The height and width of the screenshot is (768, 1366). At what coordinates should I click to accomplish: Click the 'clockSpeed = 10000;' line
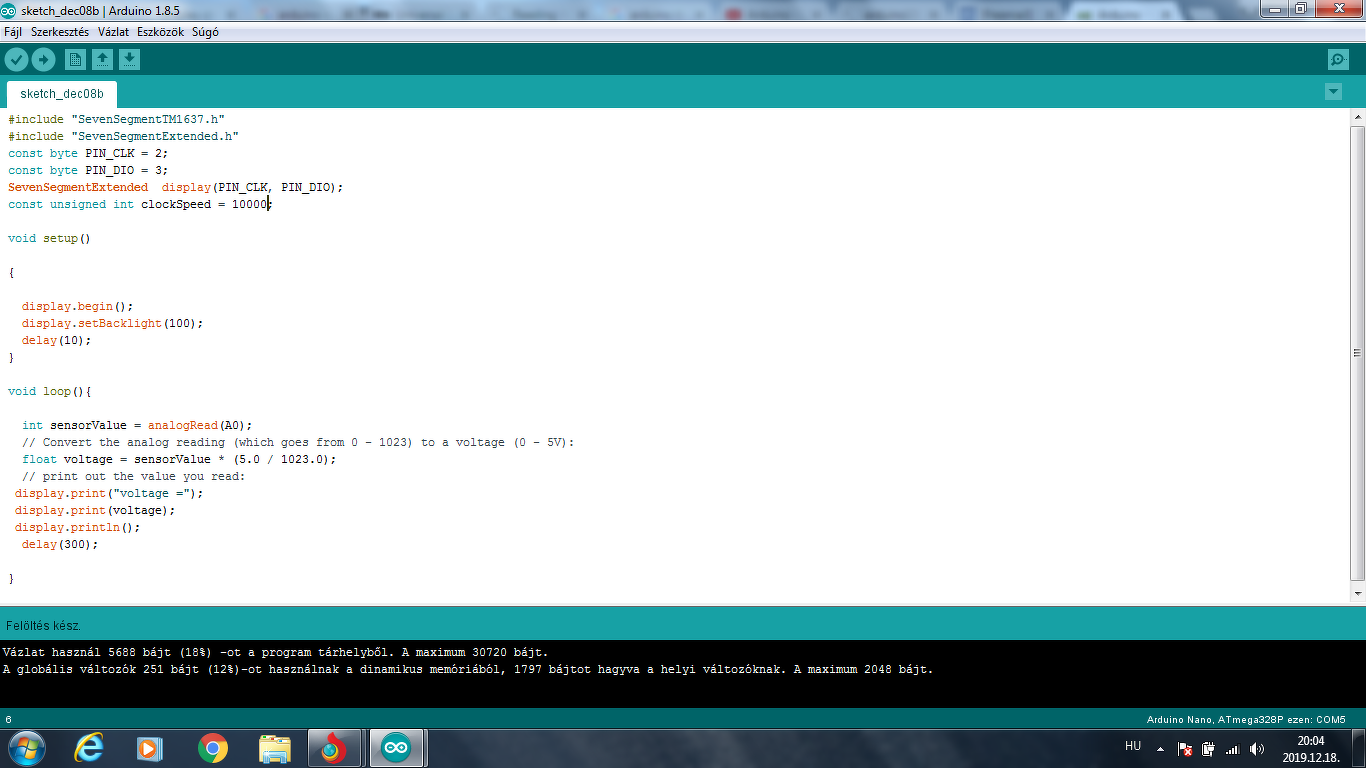point(140,204)
